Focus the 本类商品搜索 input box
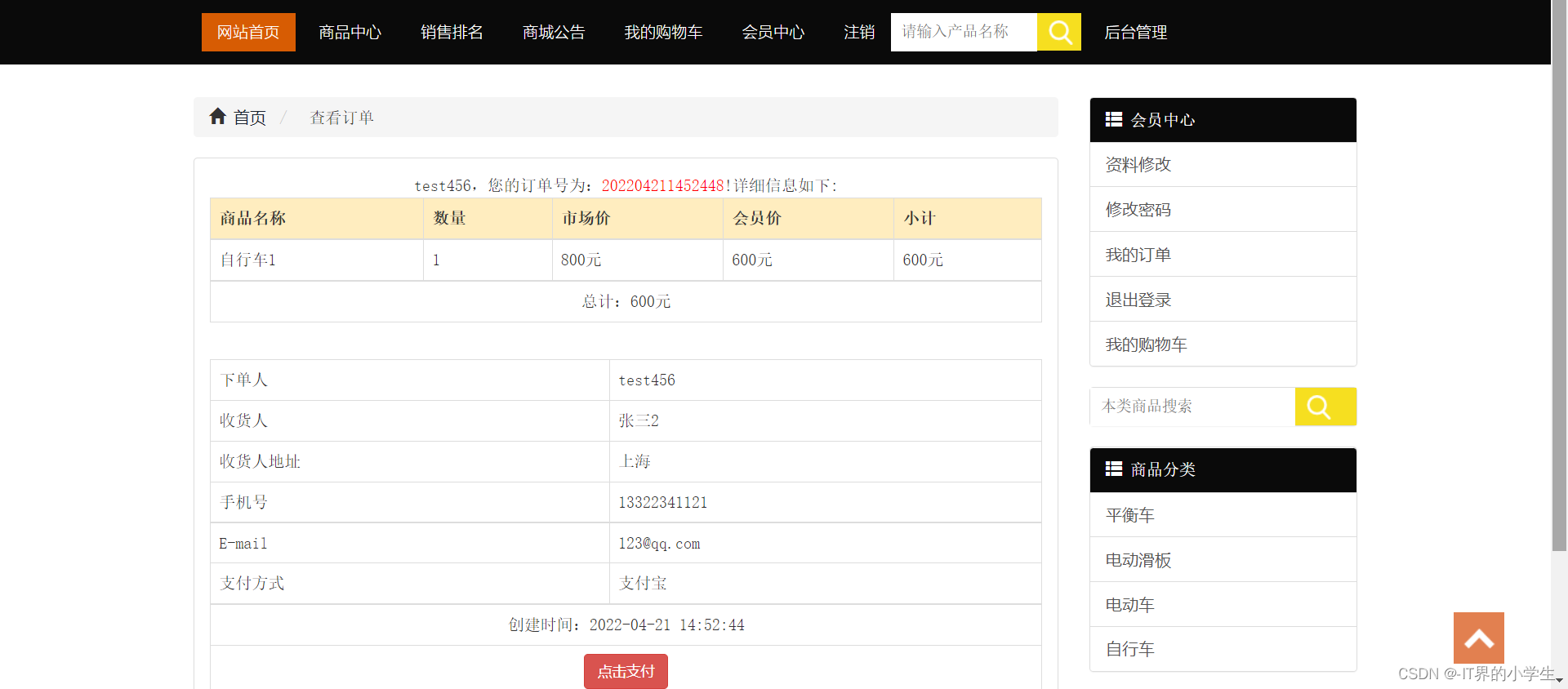The image size is (1568, 689). [x=1192, y=407]
